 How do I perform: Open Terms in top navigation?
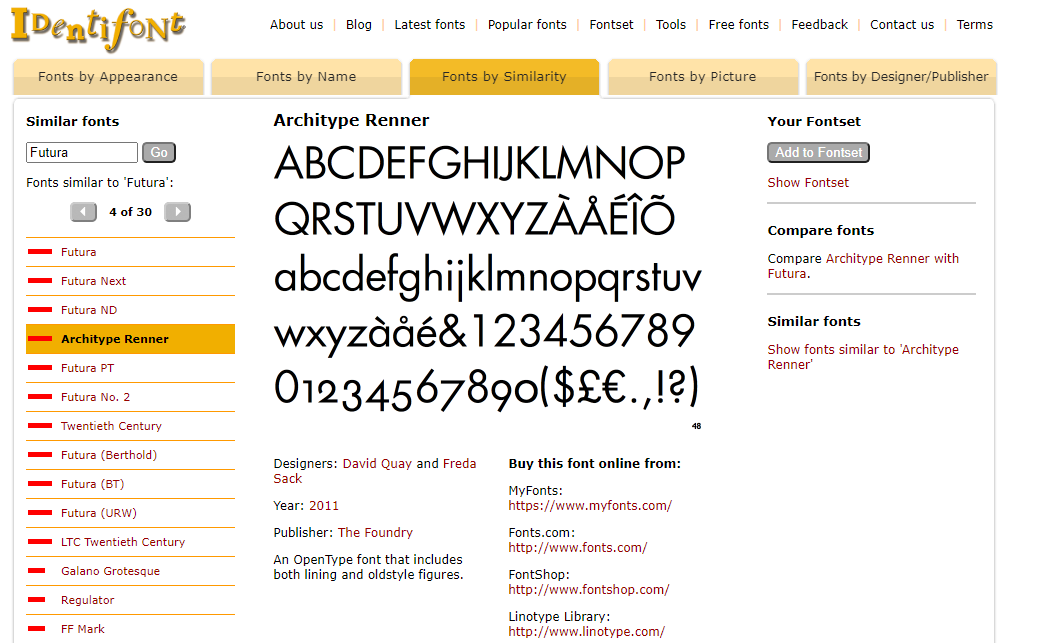pyautogui.click(x=974, y=25)
